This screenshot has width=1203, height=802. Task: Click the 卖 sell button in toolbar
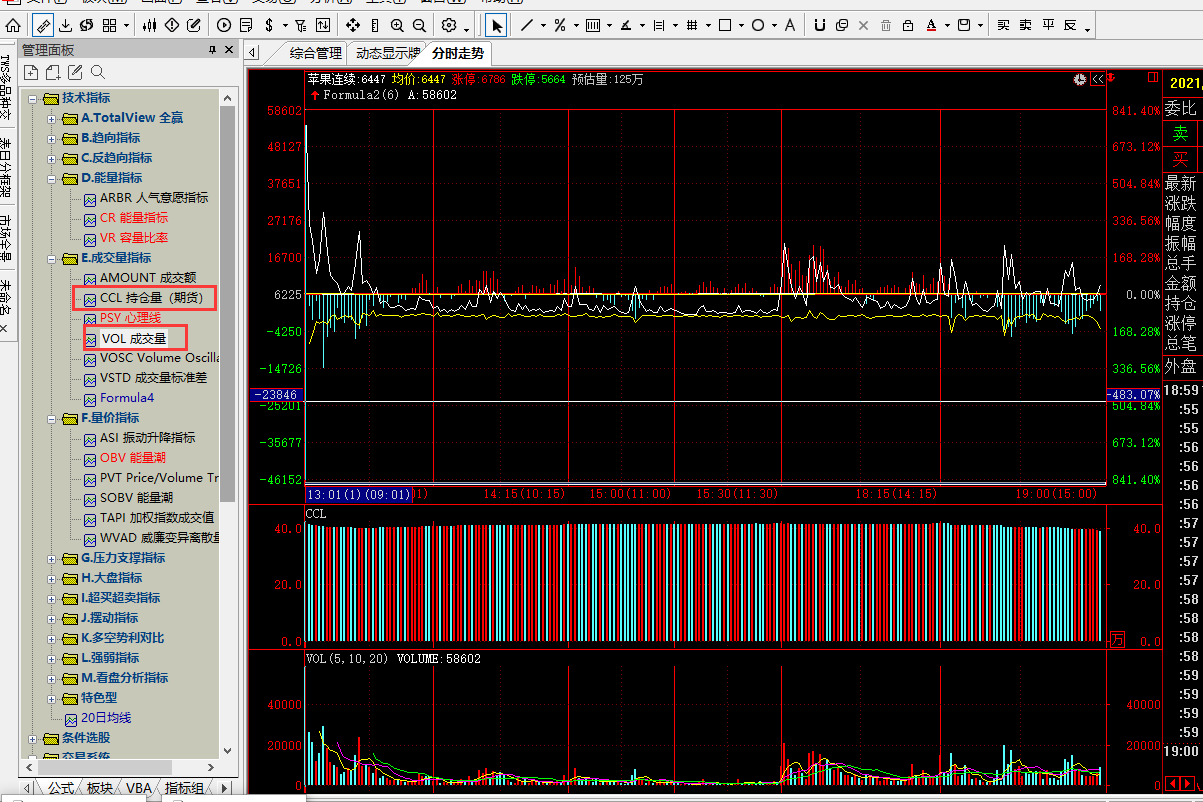coord(1025,25)
